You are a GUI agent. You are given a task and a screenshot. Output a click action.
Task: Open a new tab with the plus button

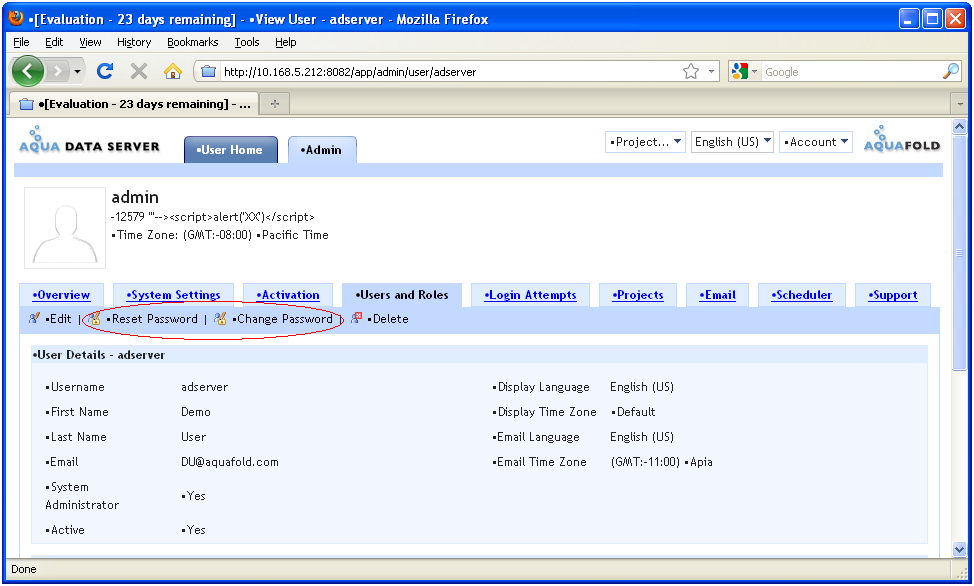point(275,104)
